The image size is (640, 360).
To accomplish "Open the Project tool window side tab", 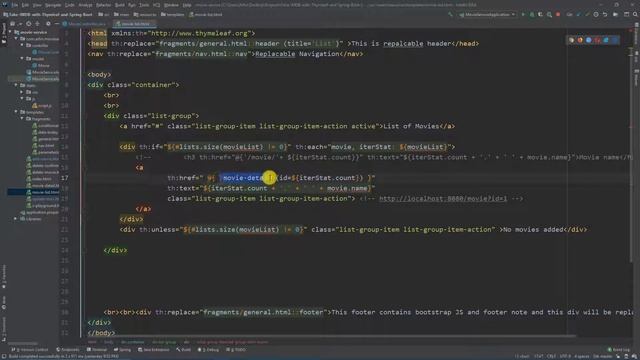I will click(x=4, y=33).
